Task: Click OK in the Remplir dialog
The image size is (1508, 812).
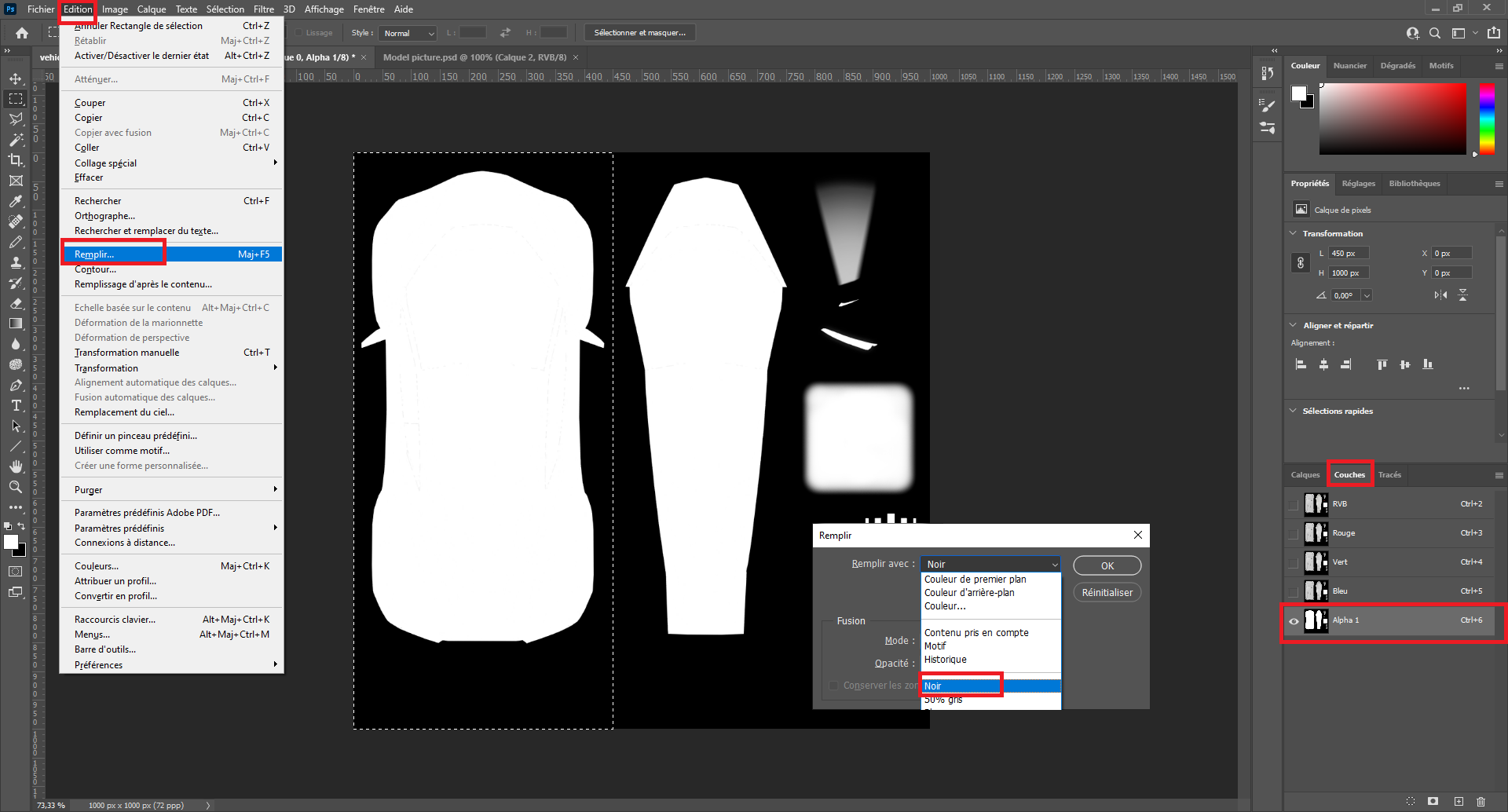Action: 1107,565
